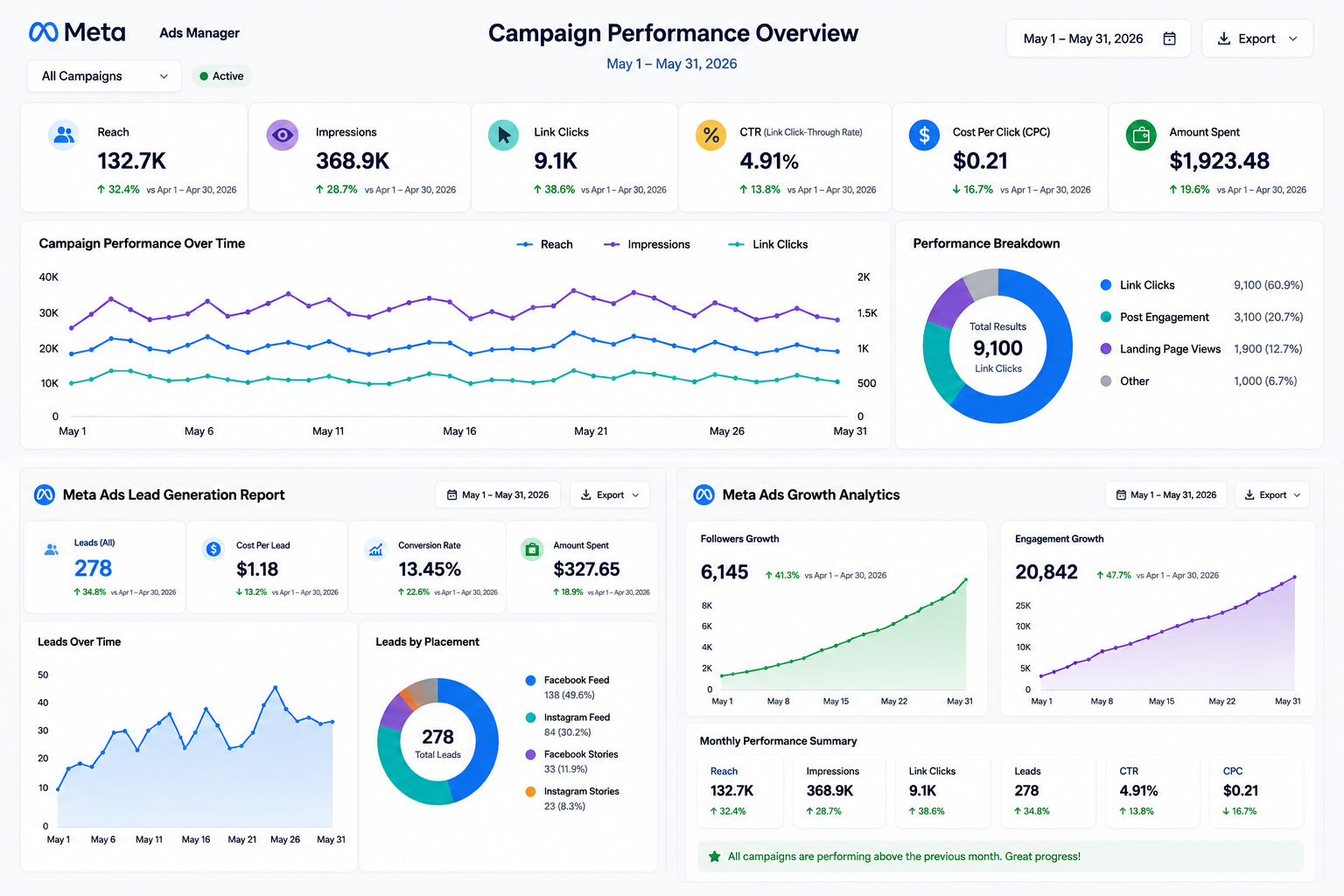This screenshot has height=896, width=1344.
Task: Click calendar icon in Growth Analytics date picker
Action: (x=1121, y=495)
